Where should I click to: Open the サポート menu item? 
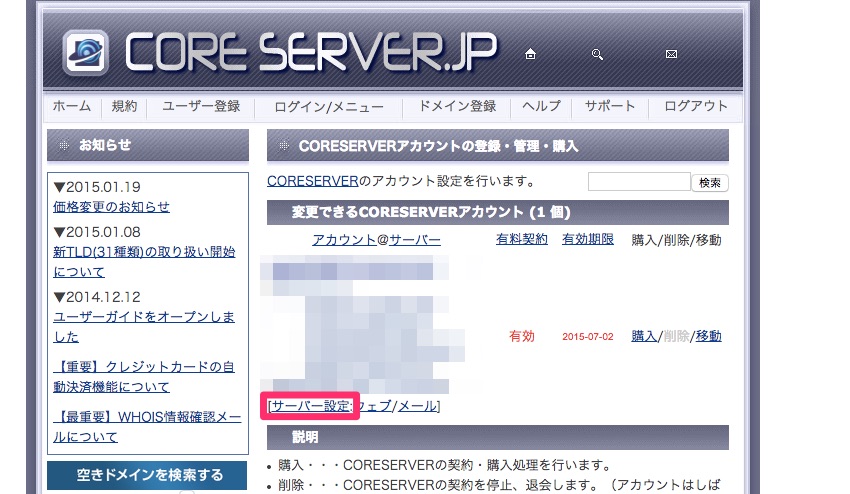tap(609, 106)
